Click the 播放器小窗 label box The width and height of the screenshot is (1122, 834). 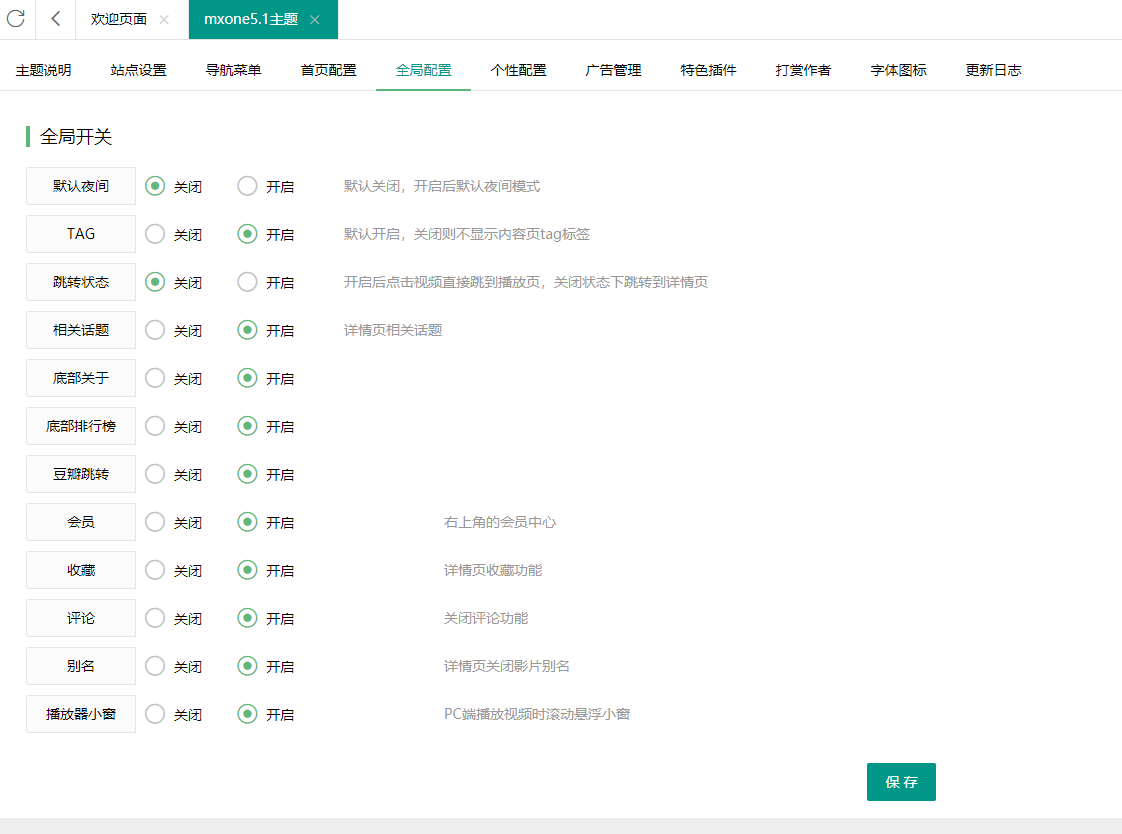click(x=81, y=714)
